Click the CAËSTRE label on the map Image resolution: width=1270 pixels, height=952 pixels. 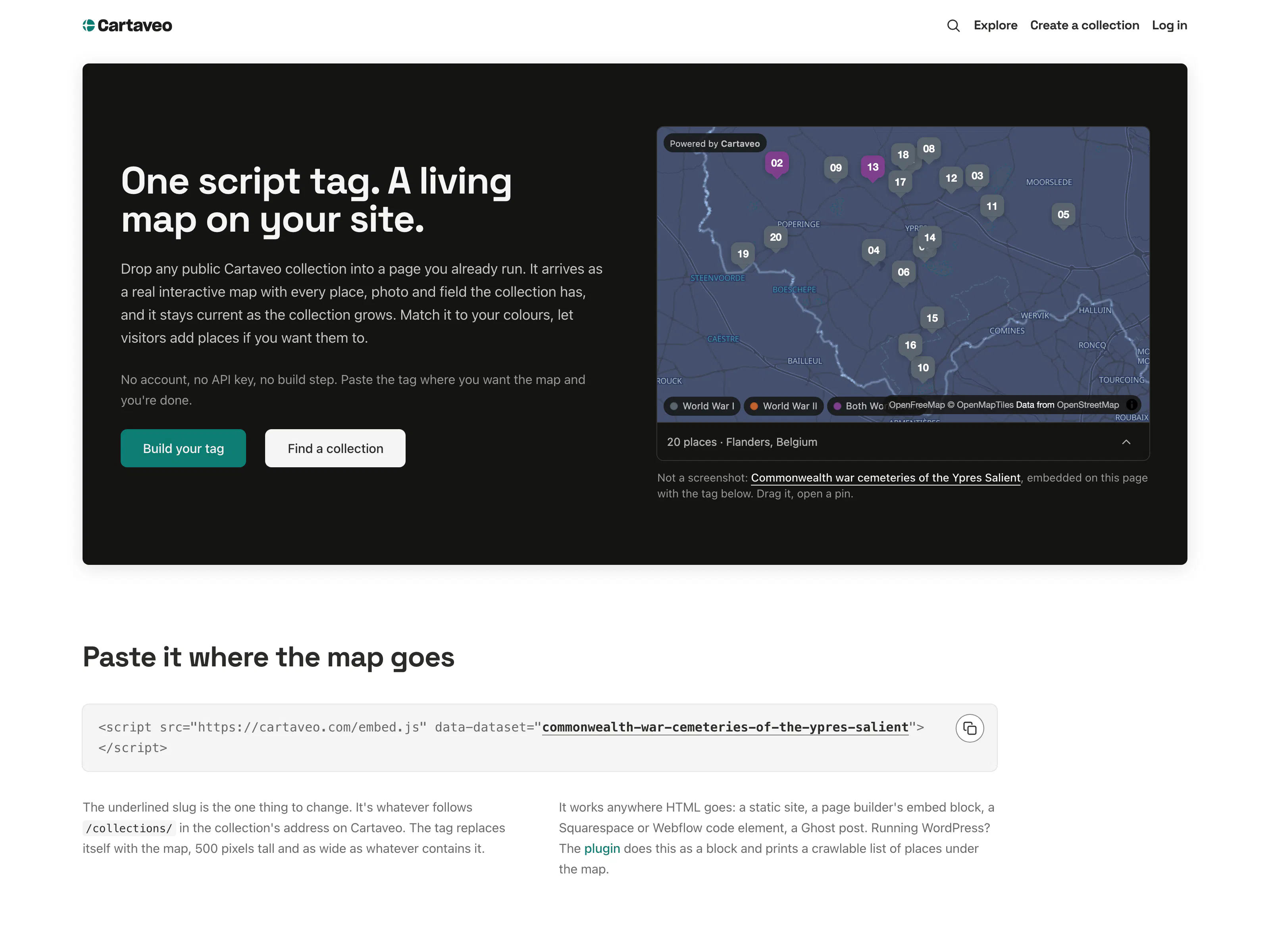(723, 339)
